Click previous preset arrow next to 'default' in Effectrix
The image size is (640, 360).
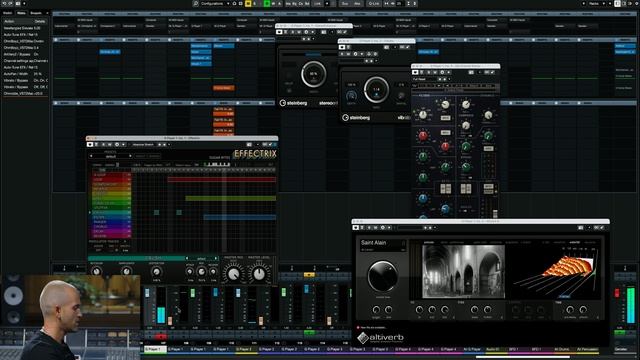(91, 156)
